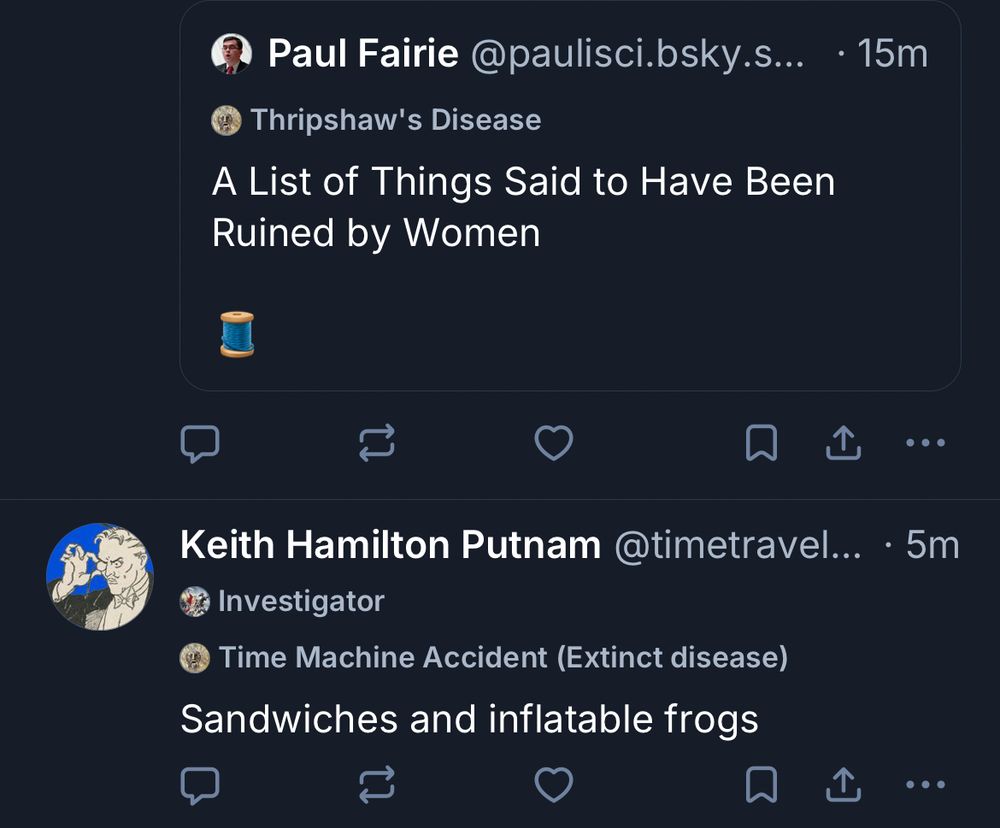Share Paul Fairie's post

843,442
